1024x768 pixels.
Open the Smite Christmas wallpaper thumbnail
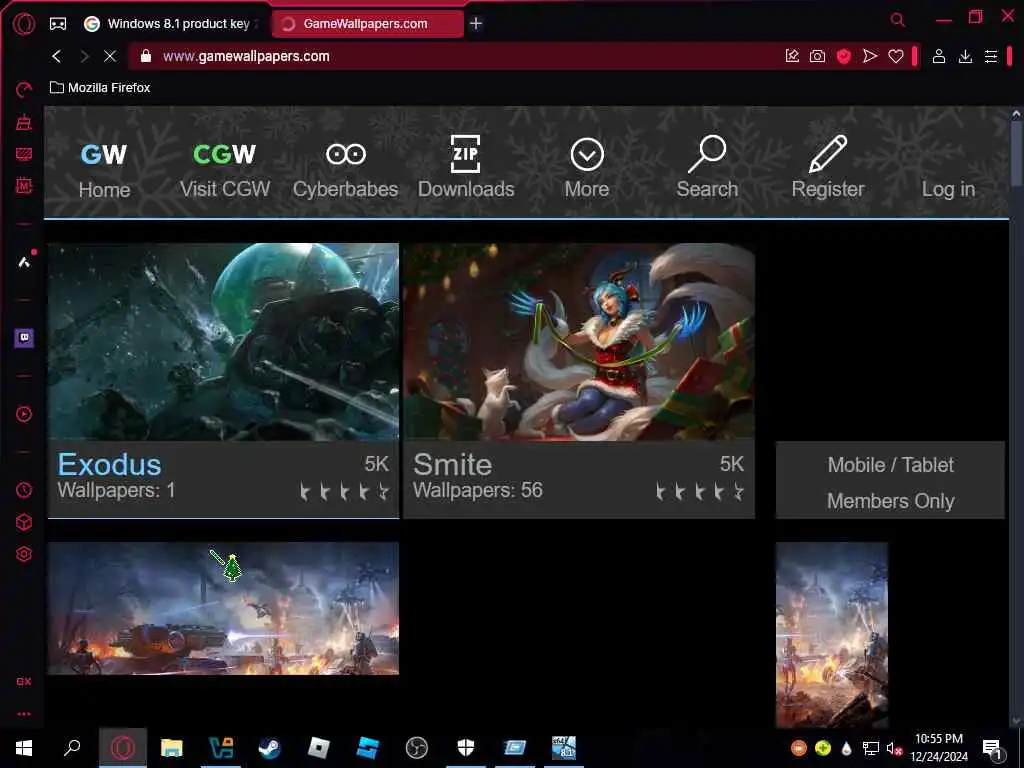(579, 342)
